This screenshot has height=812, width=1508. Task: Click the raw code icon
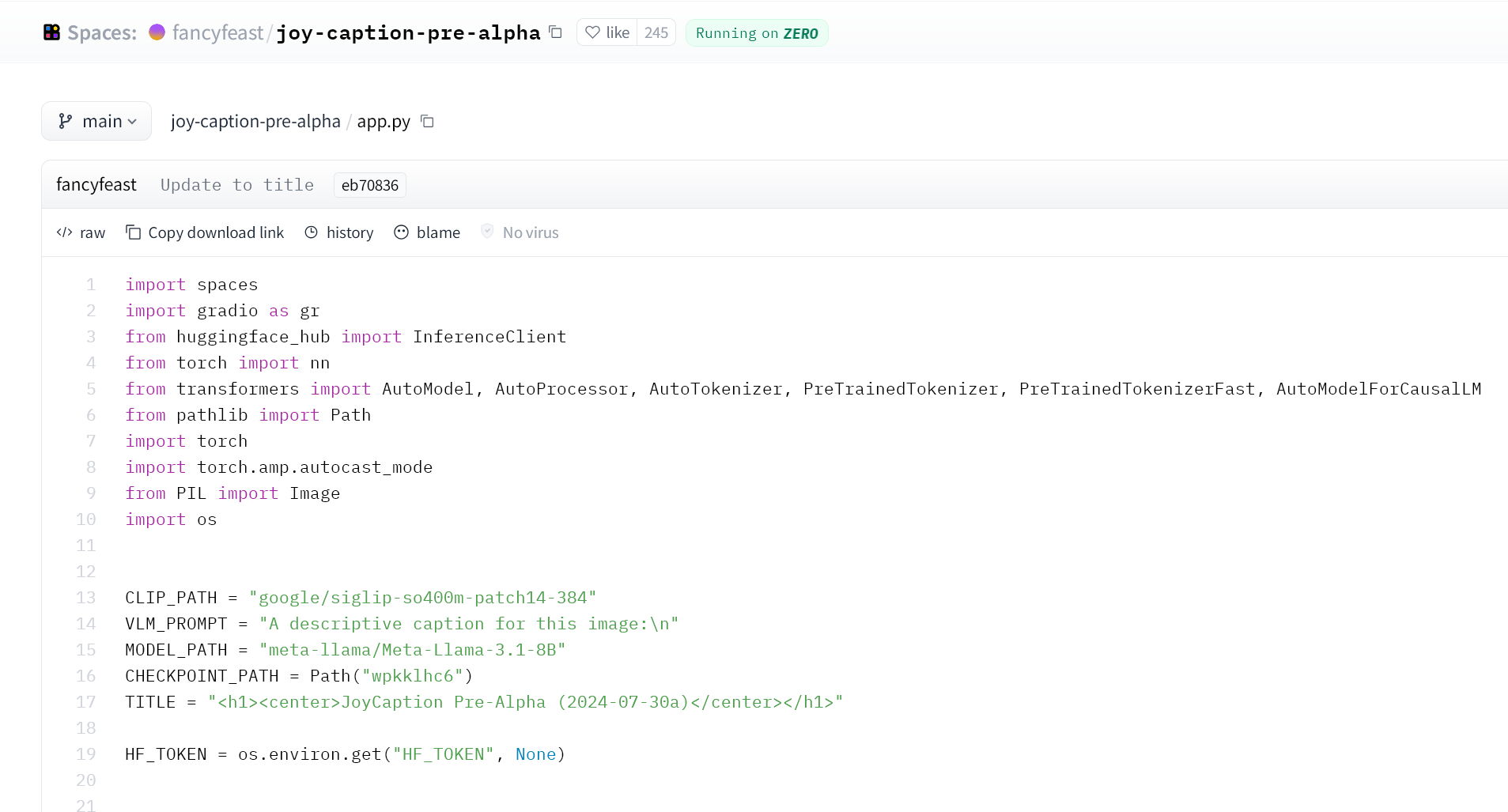coord(65,232)
